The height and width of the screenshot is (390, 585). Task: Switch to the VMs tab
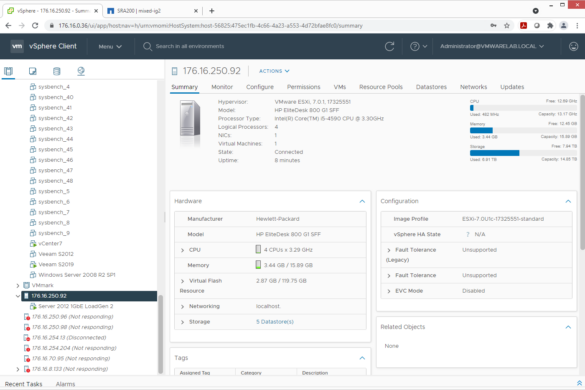click(340, 87)
